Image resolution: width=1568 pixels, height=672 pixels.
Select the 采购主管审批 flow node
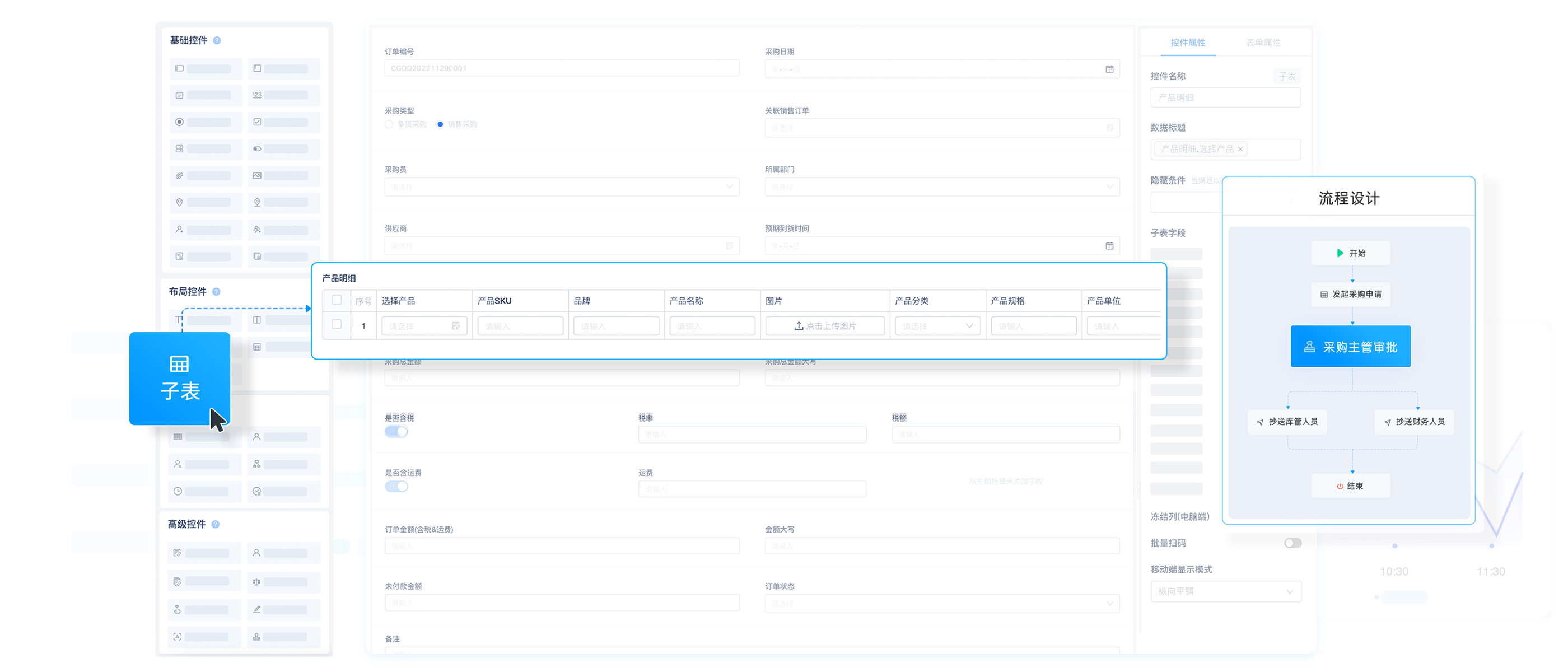pos(1350,347)
